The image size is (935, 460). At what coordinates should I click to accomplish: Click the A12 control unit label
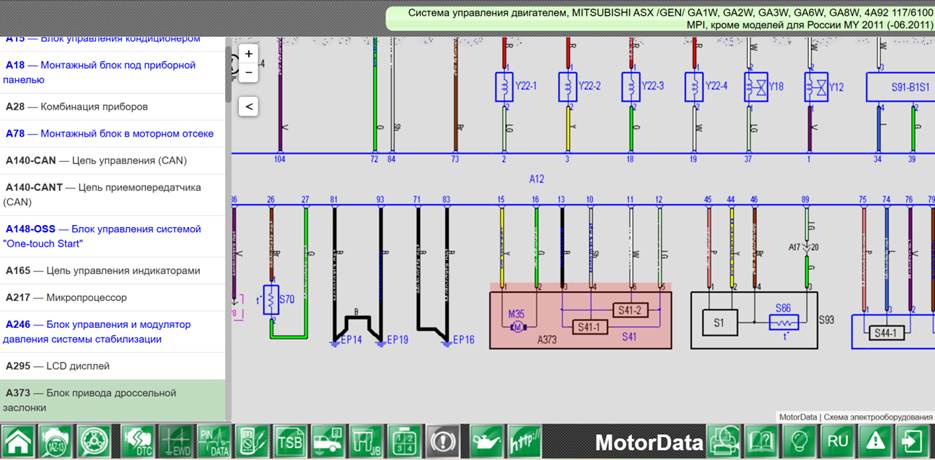pos(537,178)
